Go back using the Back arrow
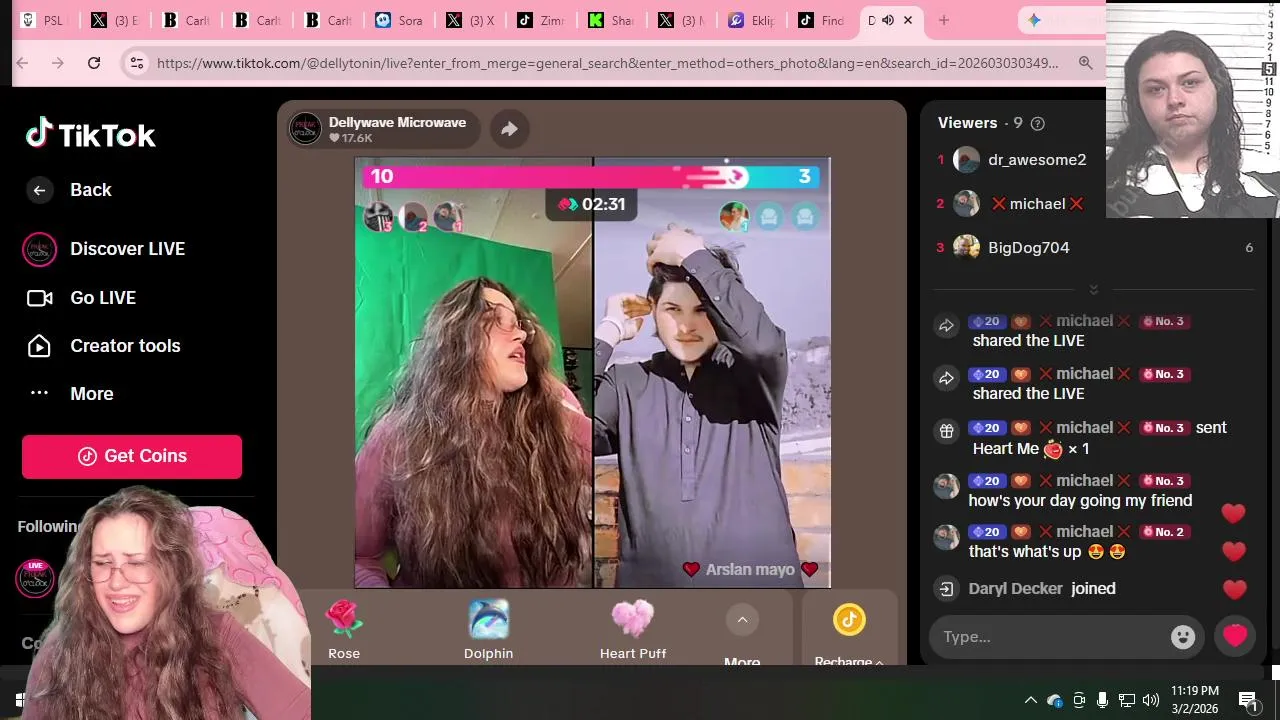 coord(39,190)
